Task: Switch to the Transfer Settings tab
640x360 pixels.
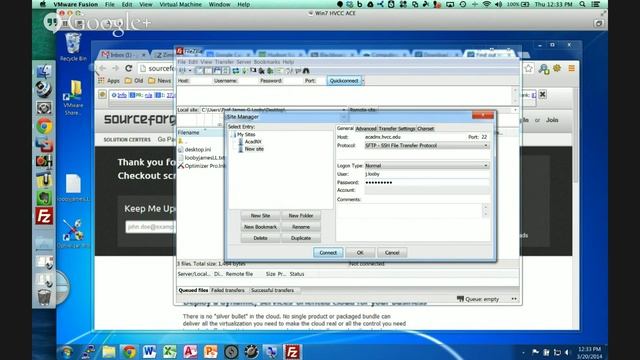Action: point(397,129)
